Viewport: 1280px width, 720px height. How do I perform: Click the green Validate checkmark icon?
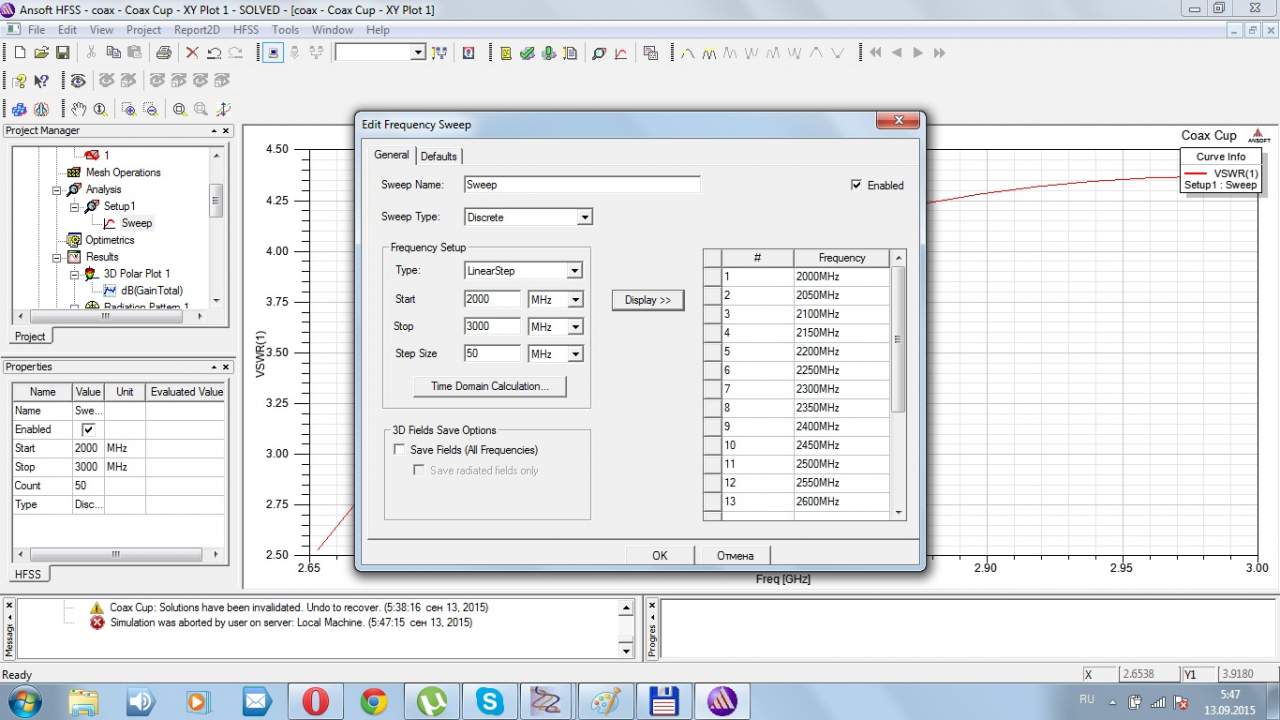point(527,53)
